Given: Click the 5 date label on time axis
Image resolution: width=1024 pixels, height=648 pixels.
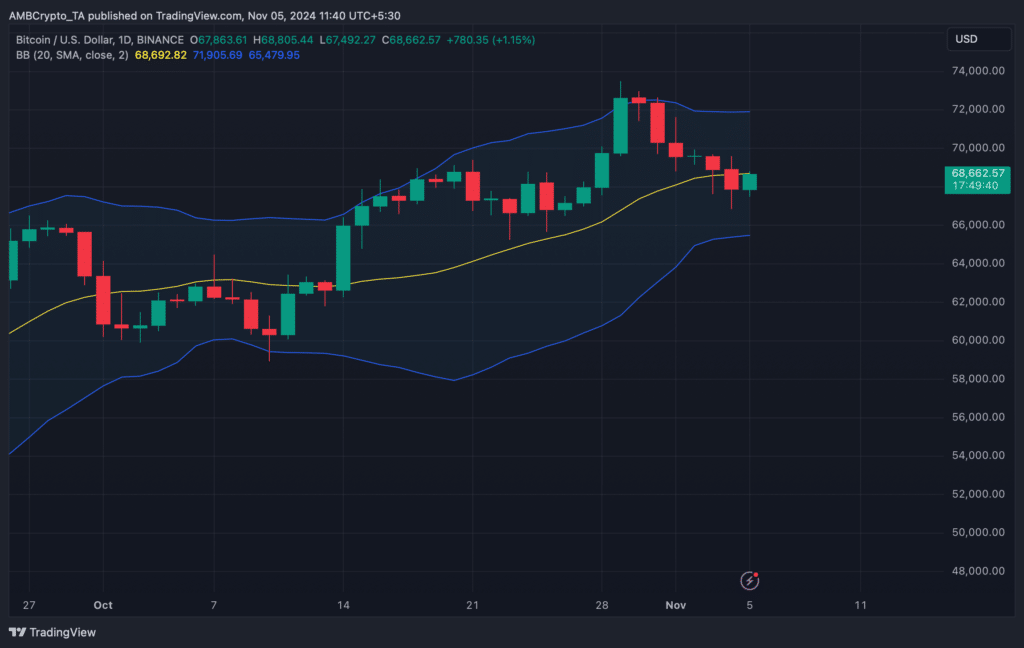Looking at the screenshot, I should [x=750, y=606].
